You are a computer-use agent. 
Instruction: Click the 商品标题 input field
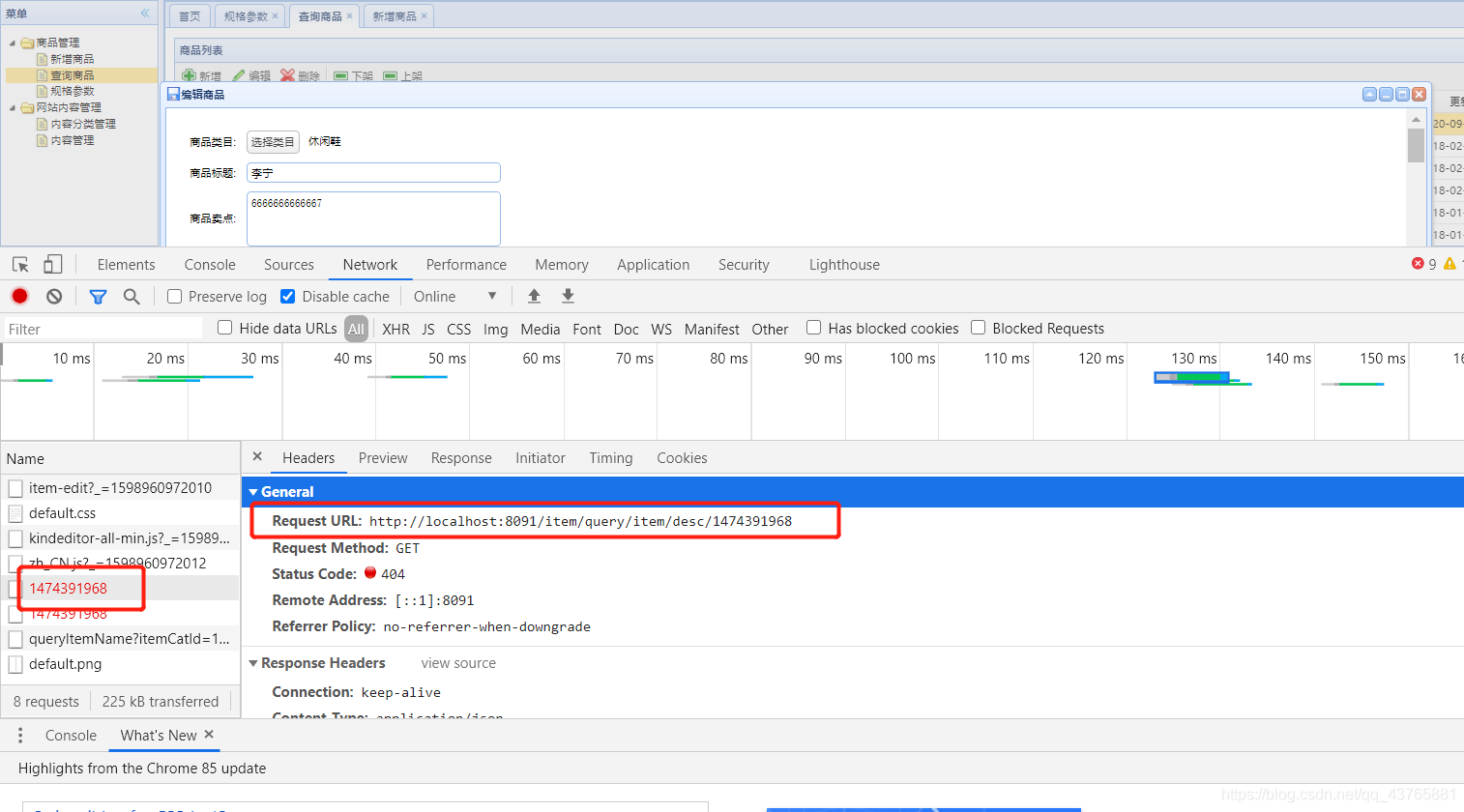click(373, 173)
